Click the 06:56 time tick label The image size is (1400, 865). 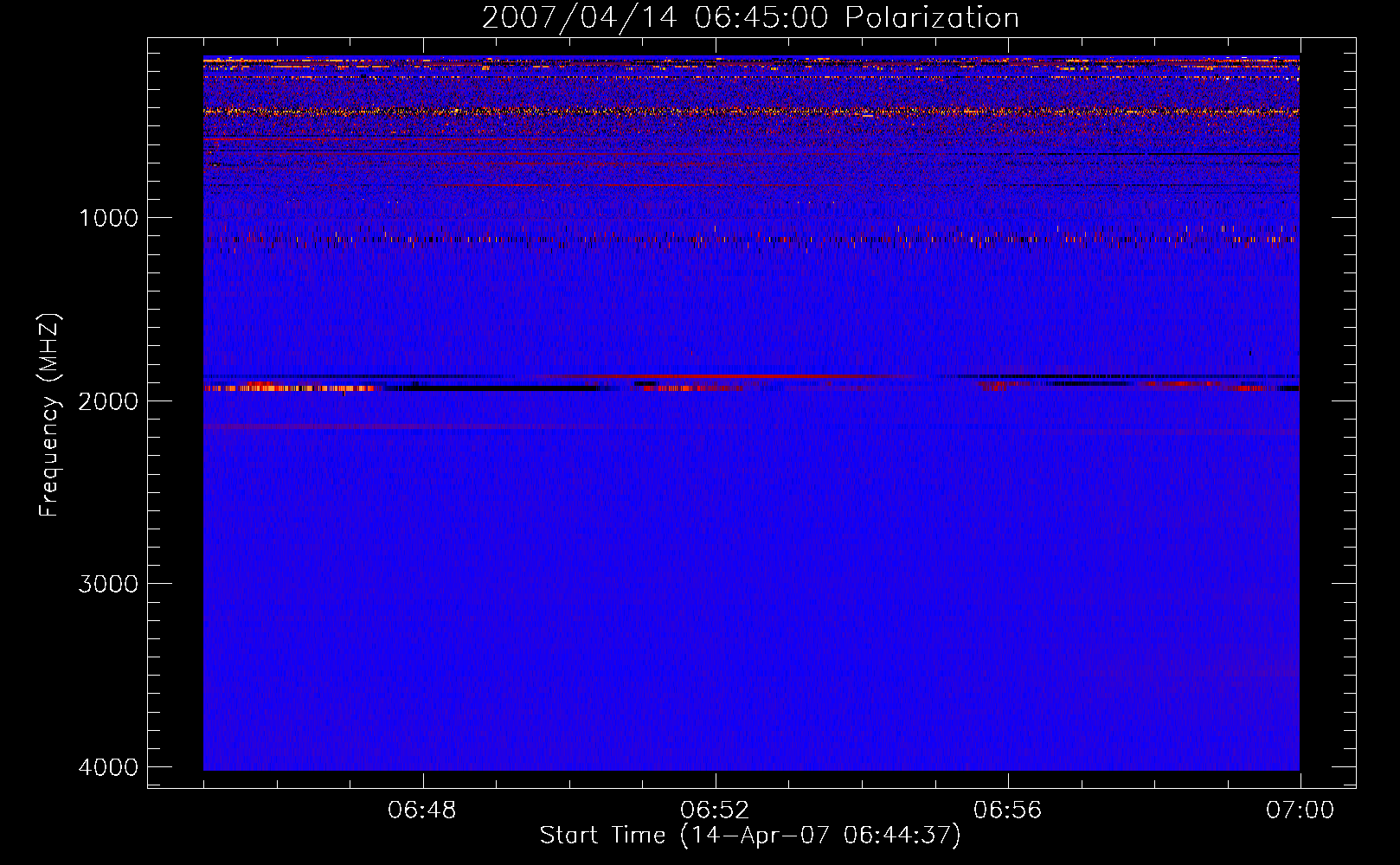(x=1007, y=811)
